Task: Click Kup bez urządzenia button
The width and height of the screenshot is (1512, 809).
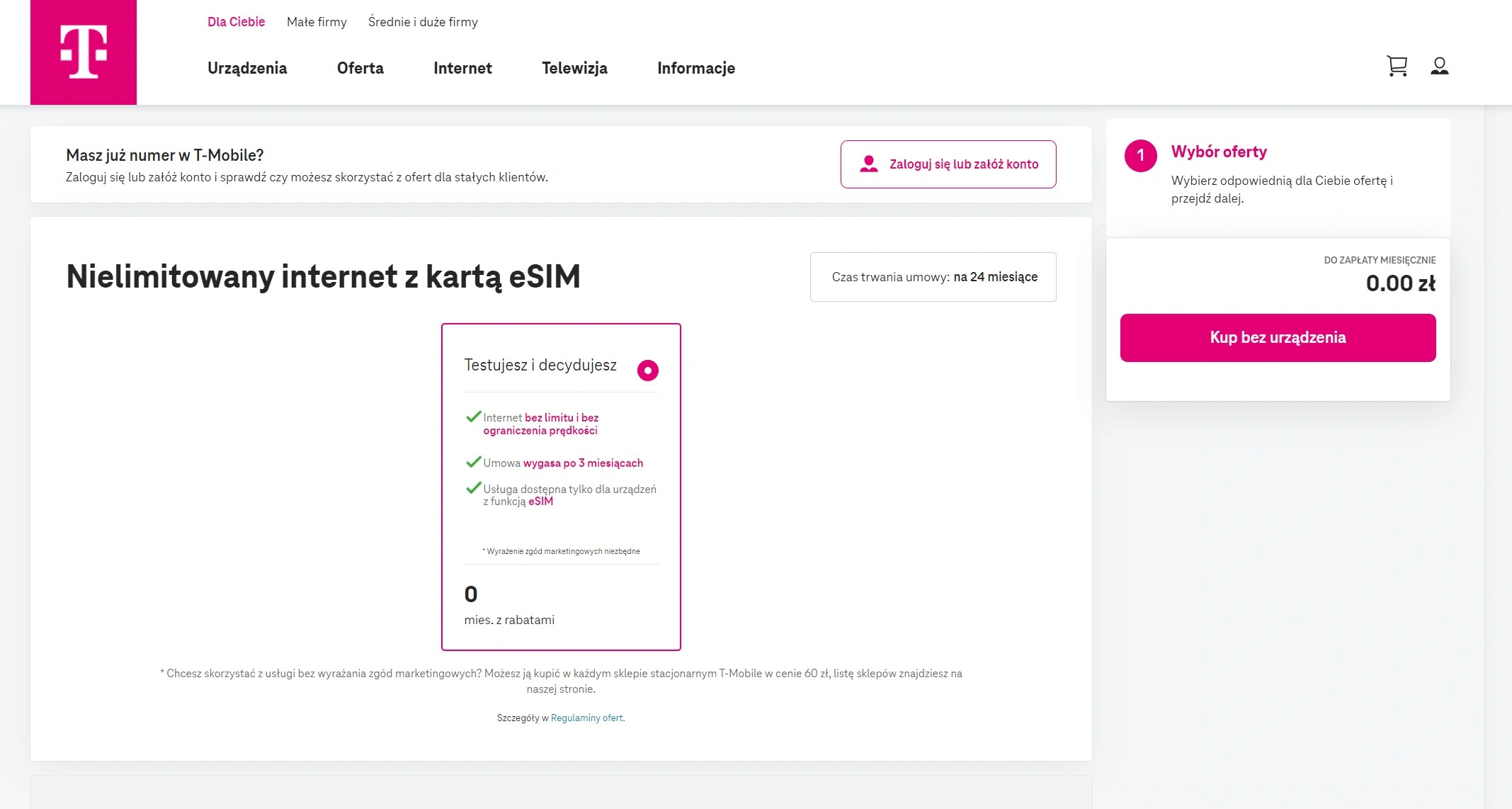Action: (1278, 338)
